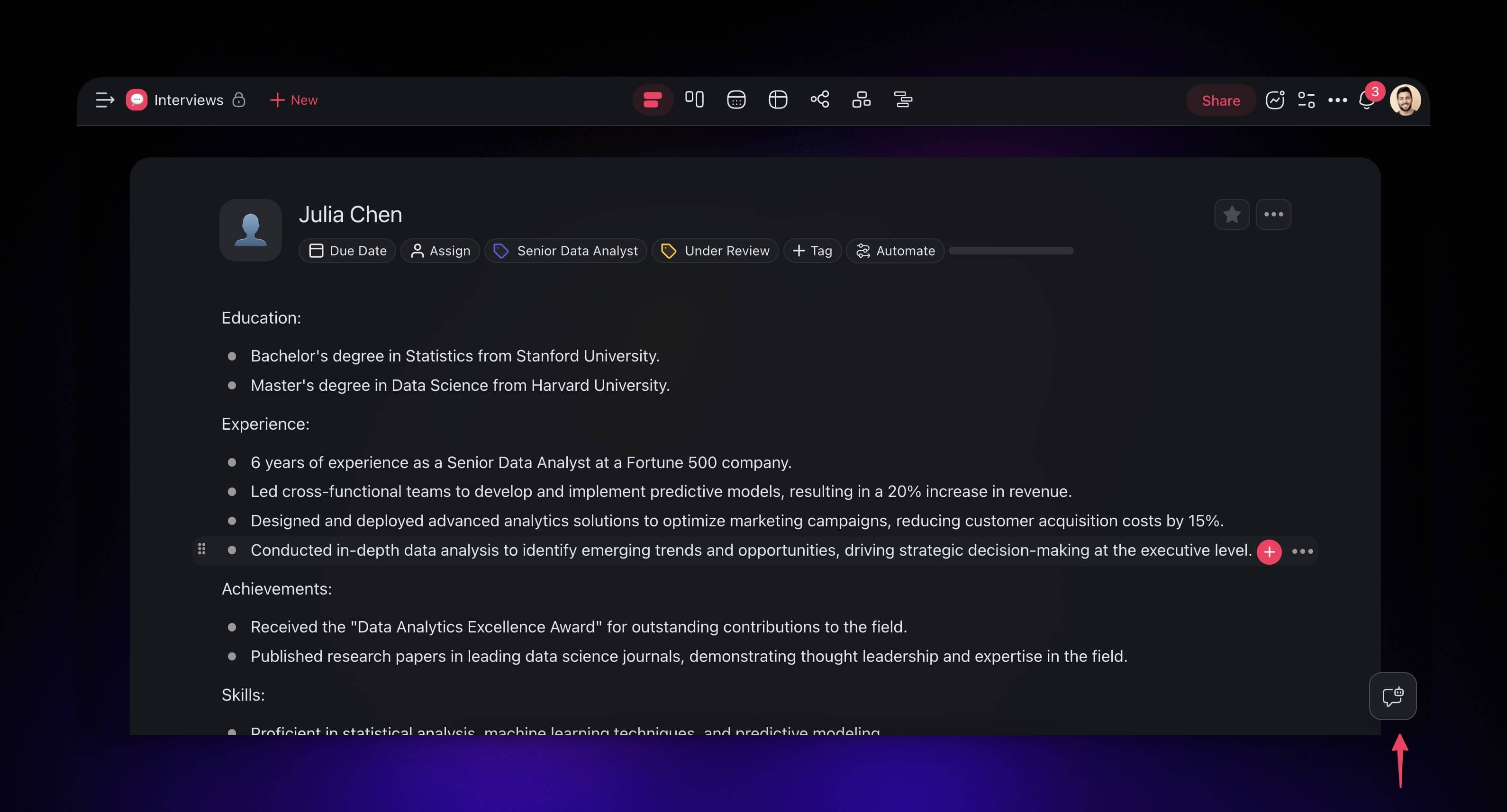Open AI chat assistant floating button
1507x812 pixels.
pyautogui.click(x=1392, y=696)
